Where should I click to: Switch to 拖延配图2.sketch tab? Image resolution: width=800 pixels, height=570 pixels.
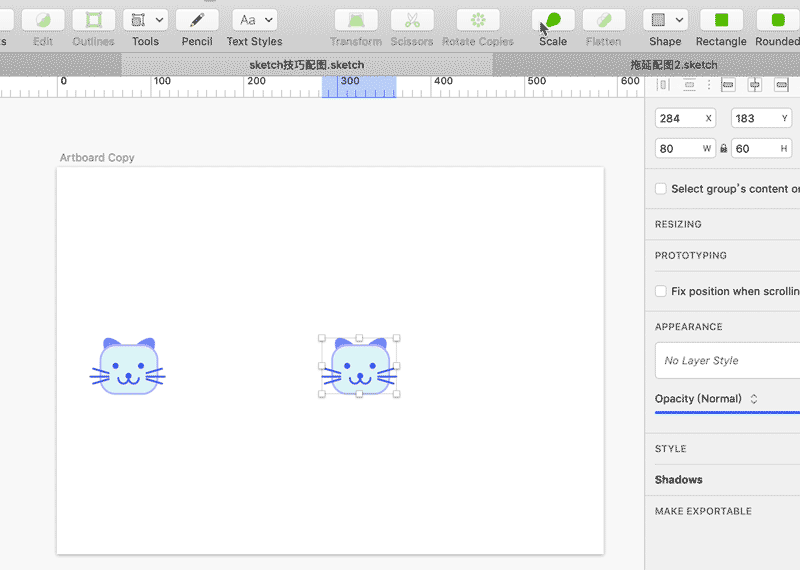tap(673, 65)
